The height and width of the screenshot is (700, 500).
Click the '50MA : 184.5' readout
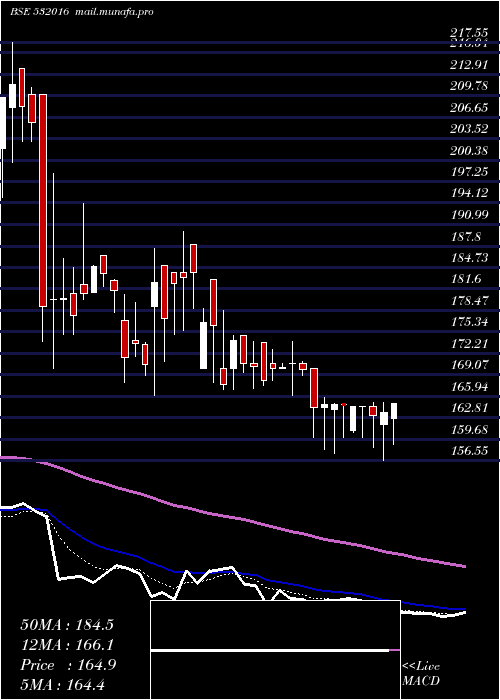point(67,625)
